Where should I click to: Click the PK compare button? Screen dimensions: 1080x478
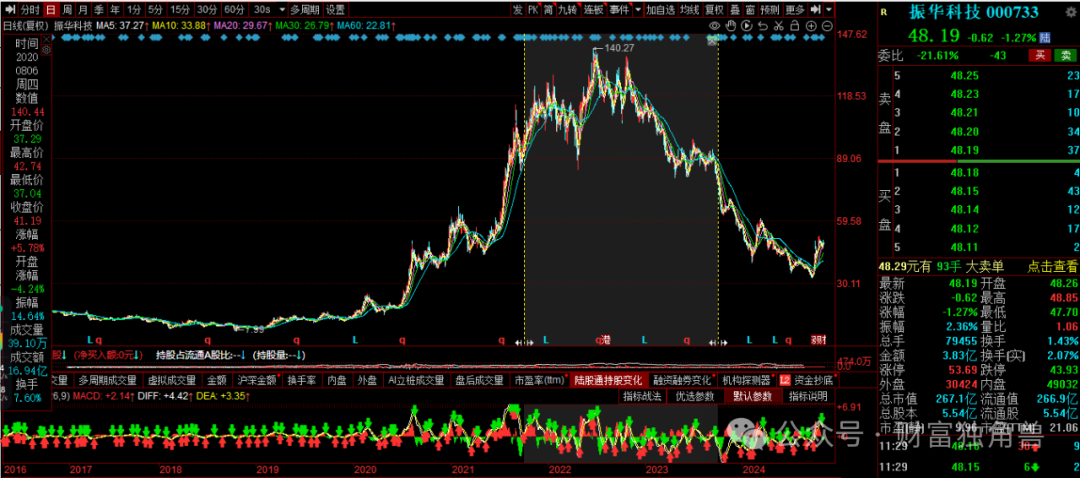pyautogui.click(x=533, y=10)
